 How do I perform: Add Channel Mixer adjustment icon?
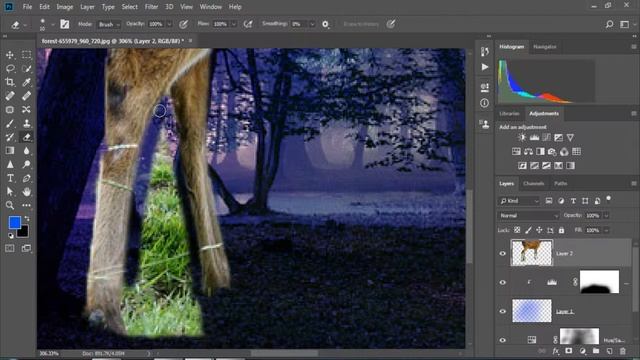click(x=564, y=152)
